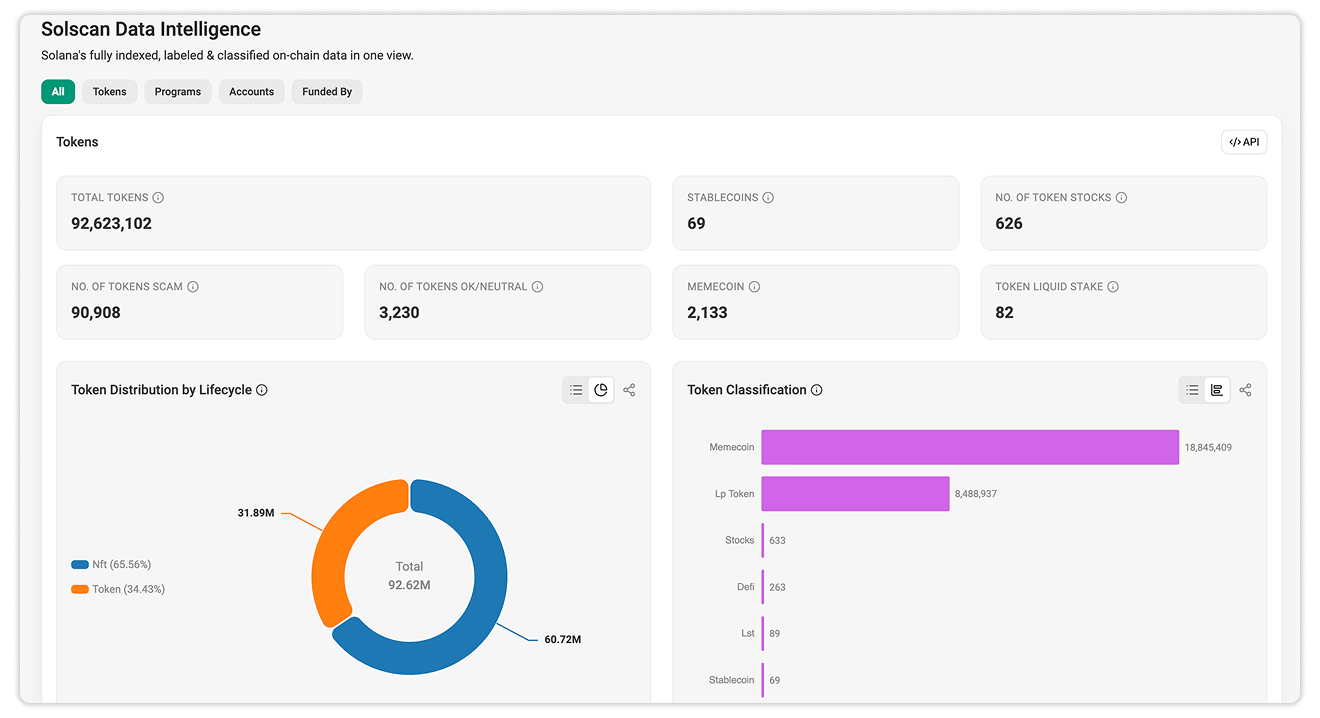Open the Funded By tab

pos(327,92)
